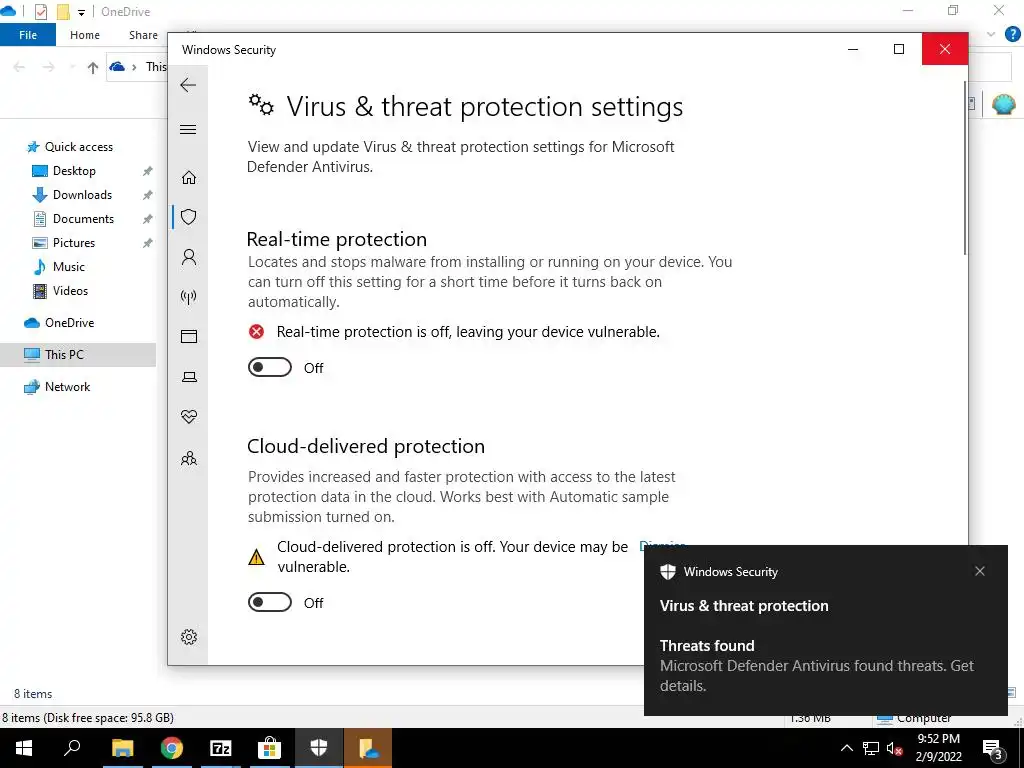
Task: Open Home tab in File Explorer
Action: pos(85,35)
